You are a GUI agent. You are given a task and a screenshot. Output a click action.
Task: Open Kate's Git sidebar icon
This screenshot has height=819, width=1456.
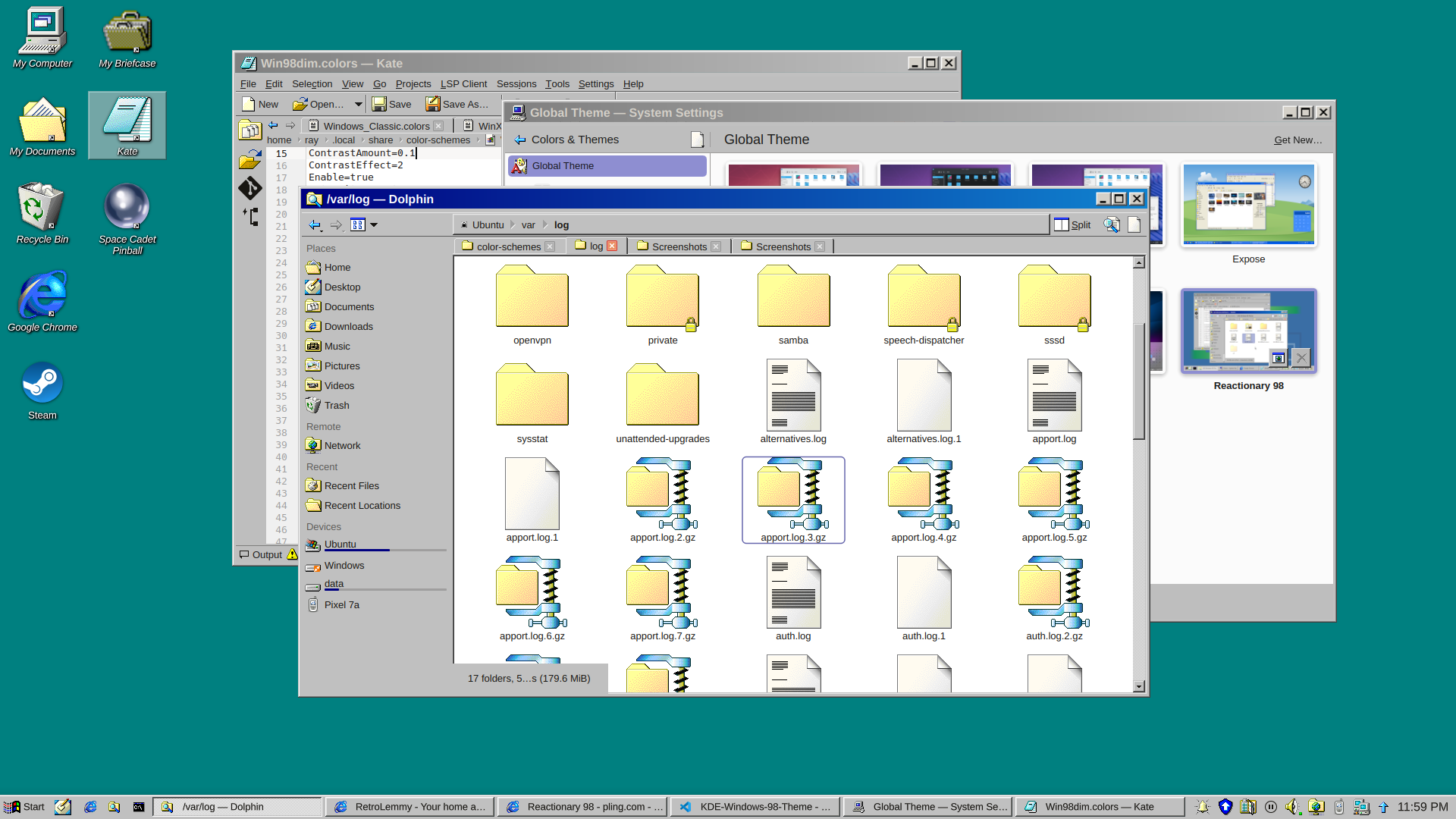249,187
